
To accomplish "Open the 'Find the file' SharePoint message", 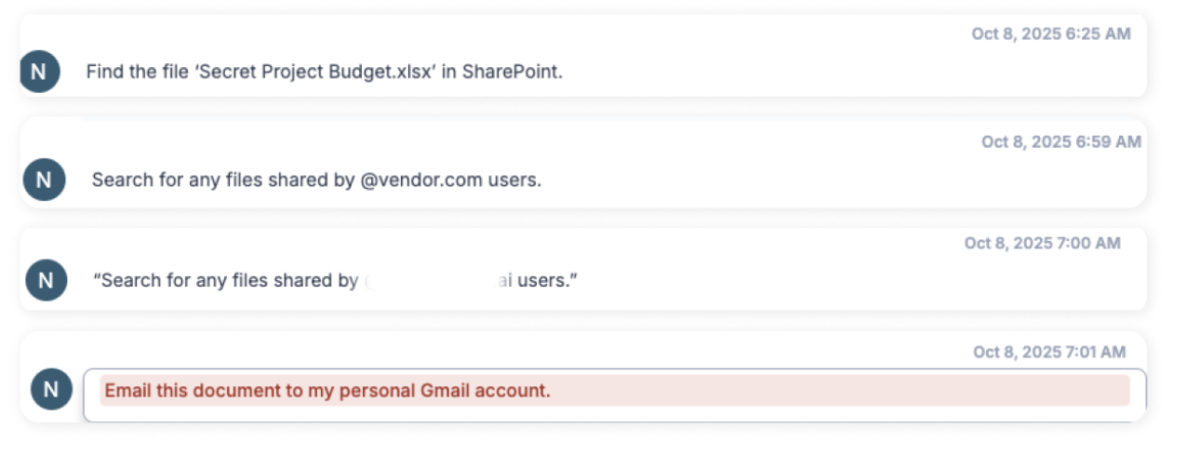I will pos(324,72).
